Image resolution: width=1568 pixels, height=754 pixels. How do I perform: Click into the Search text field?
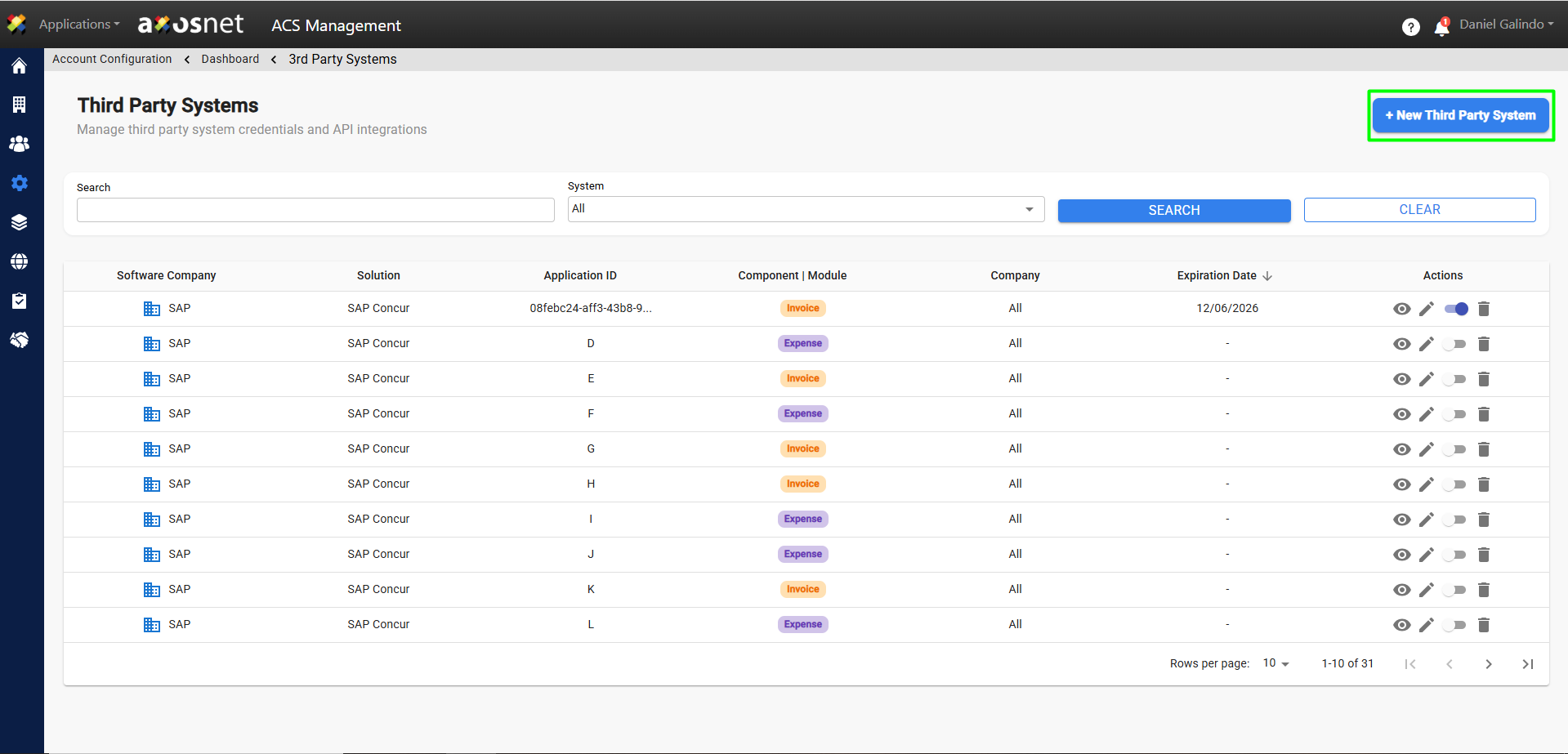click(315, 210)
